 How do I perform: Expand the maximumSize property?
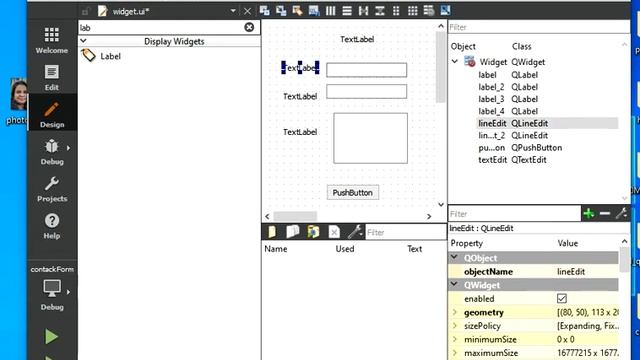point(455,353)
